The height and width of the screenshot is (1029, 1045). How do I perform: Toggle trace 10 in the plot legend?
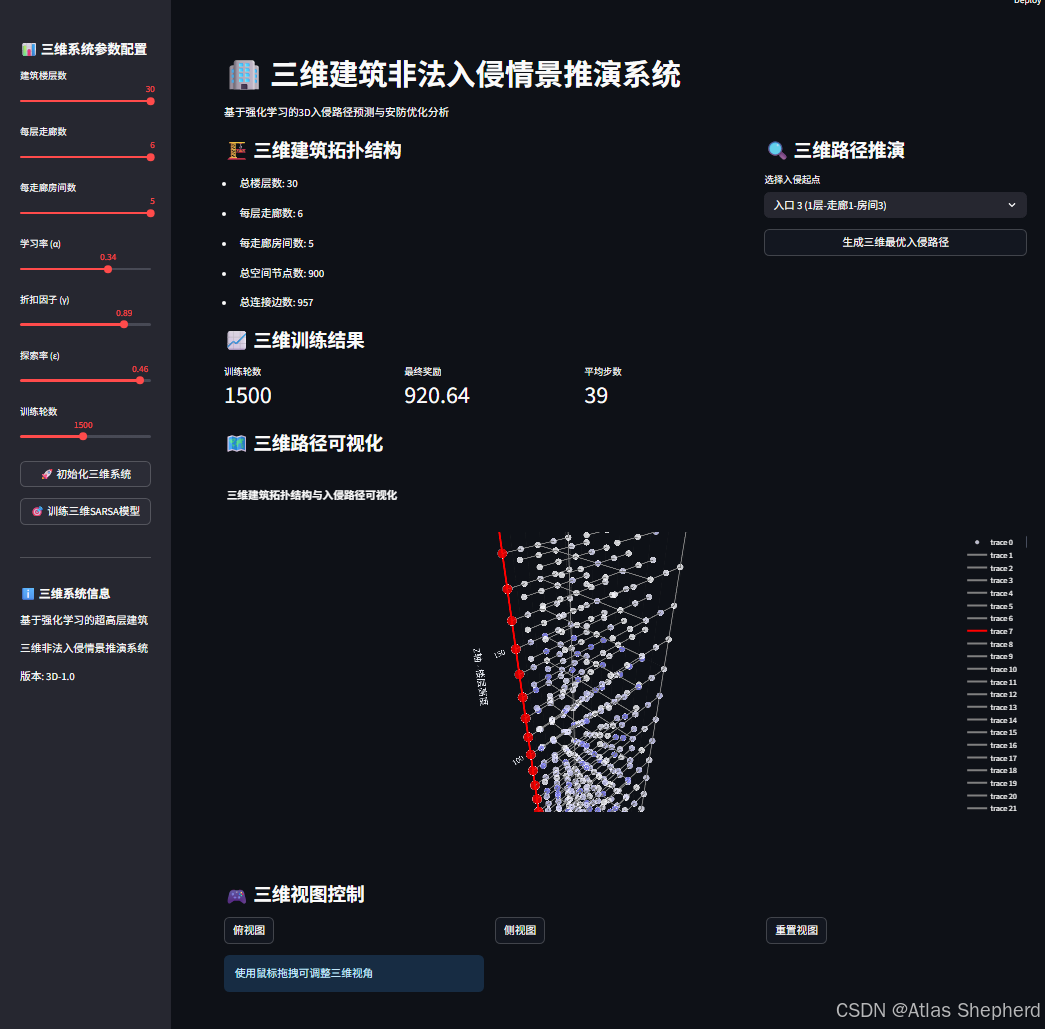tap(992, 669)
